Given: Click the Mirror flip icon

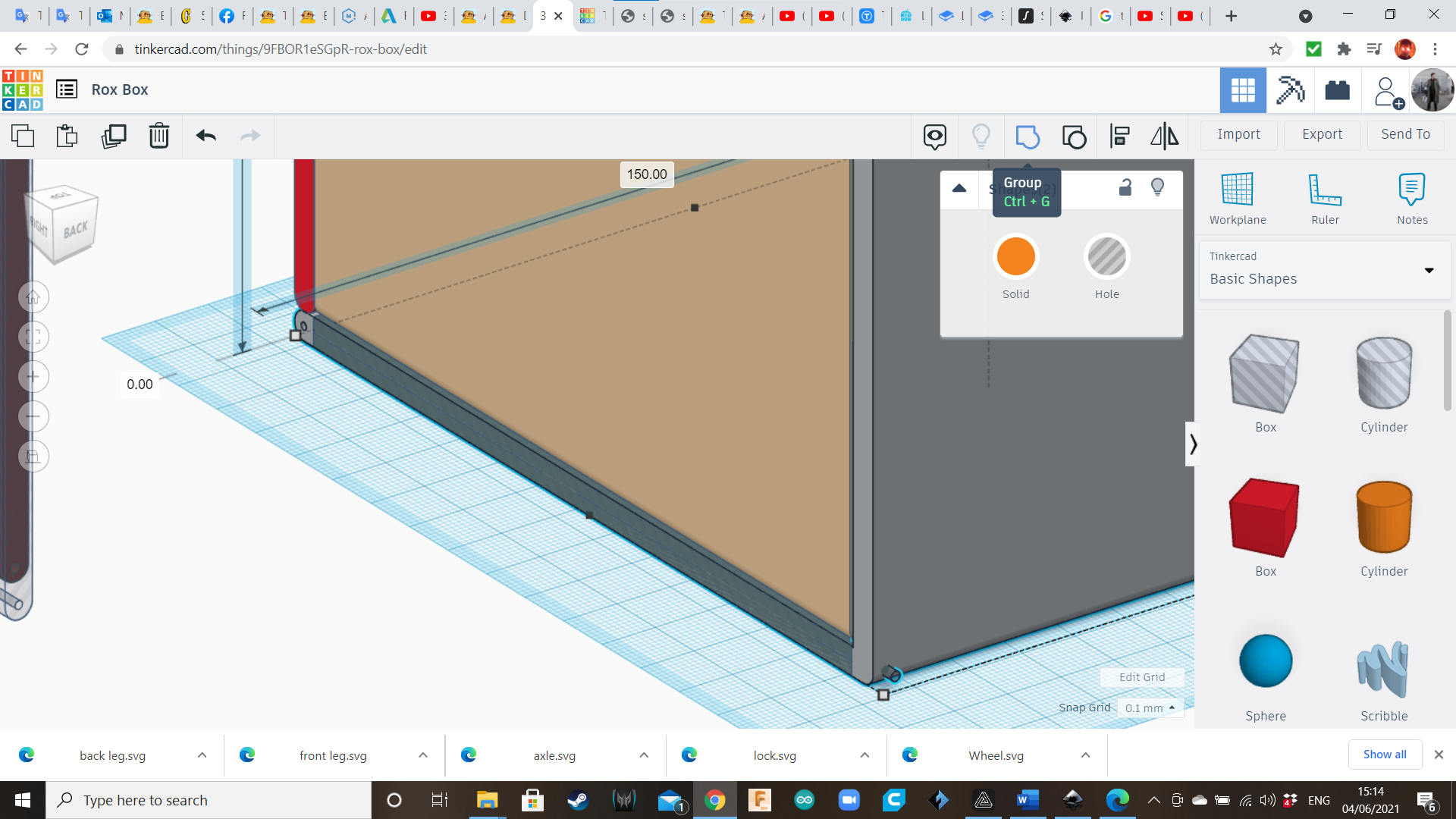Looking at the screenshot, I should [1164, 136].
